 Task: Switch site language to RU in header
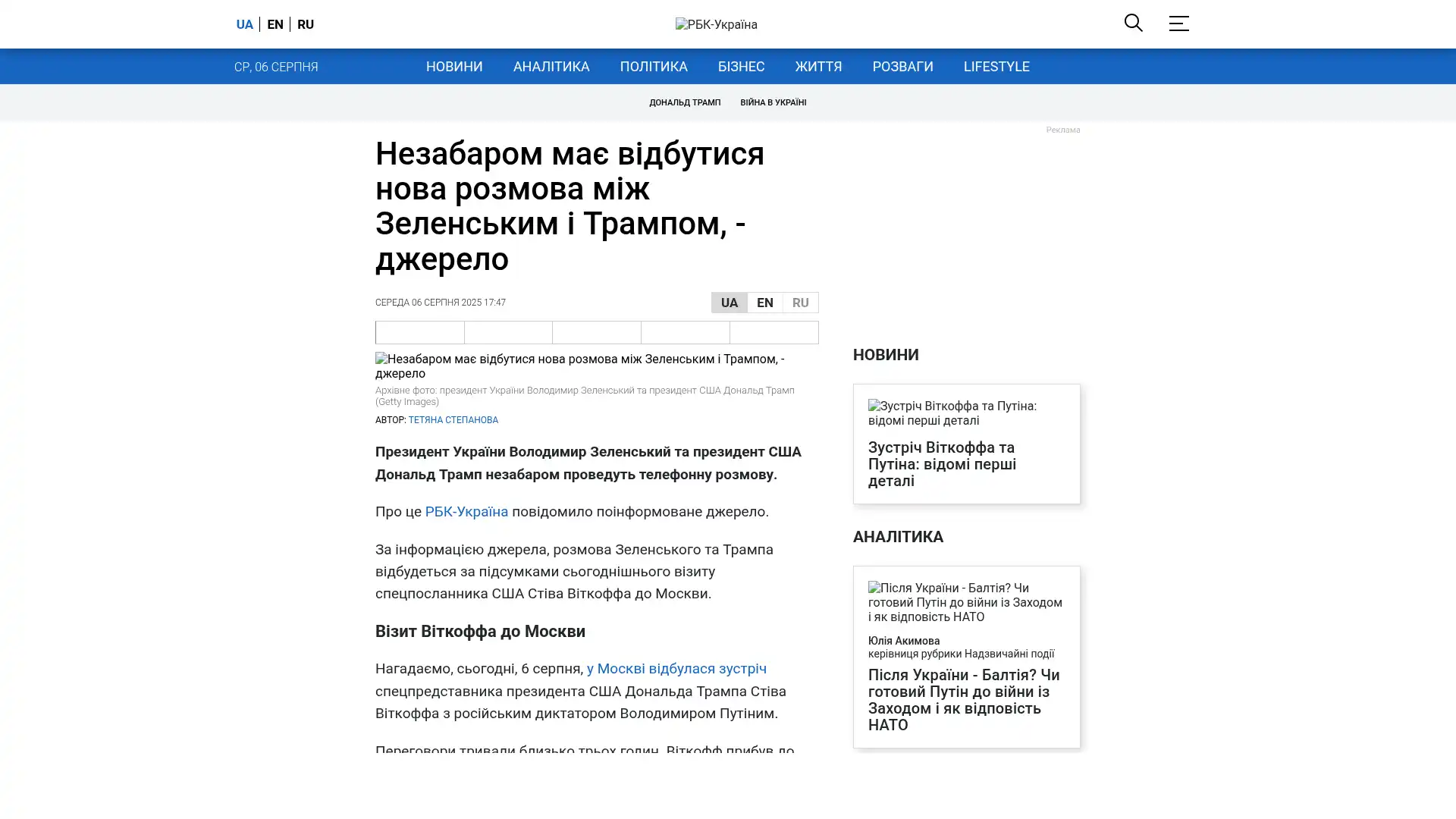305,24
